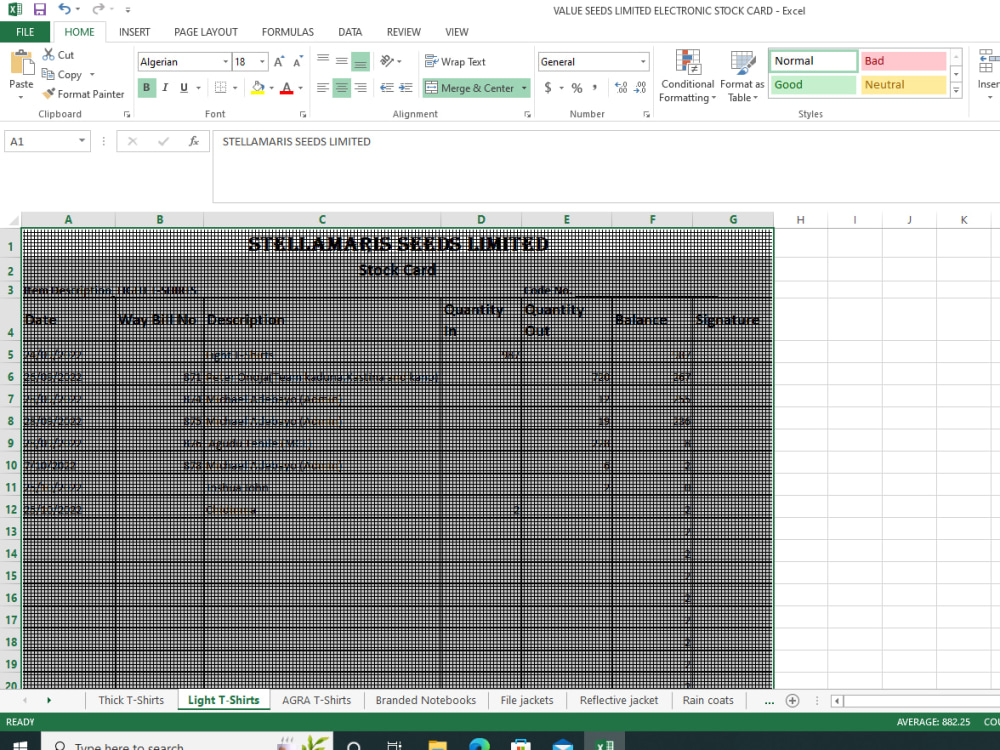The image size is (1000, 750).
Task: Open Alignment dialog launcher
Action: [x=527, y=114]
